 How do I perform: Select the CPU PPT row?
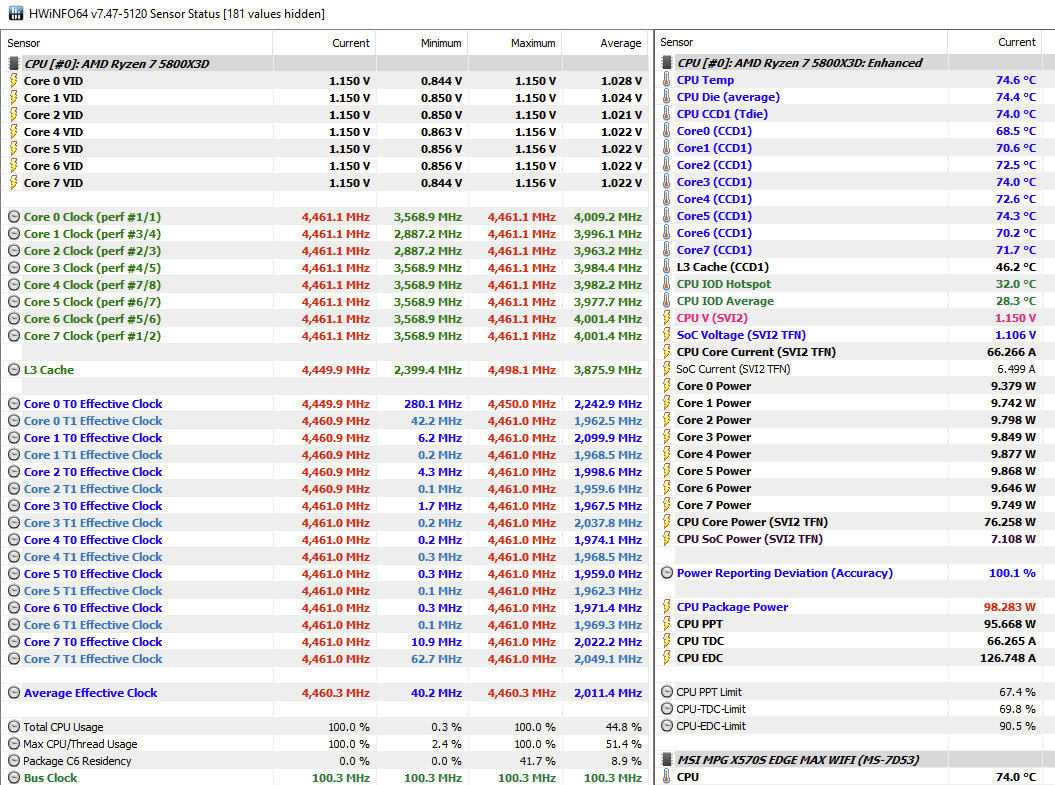click(x=854, y=624)
